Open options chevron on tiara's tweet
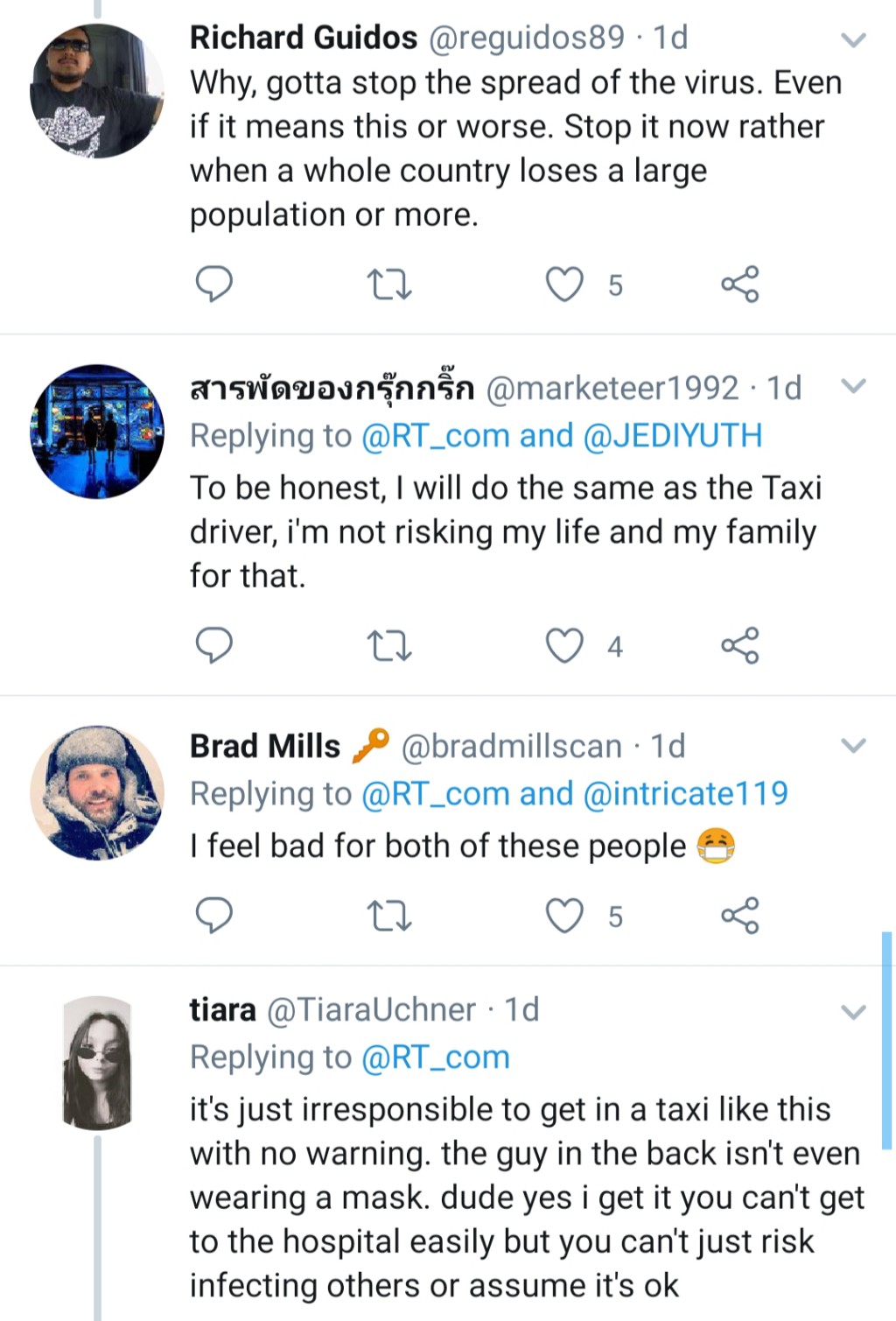Screen dimensions: 896x1321 pyautogui.click(x=853, y=1013)
